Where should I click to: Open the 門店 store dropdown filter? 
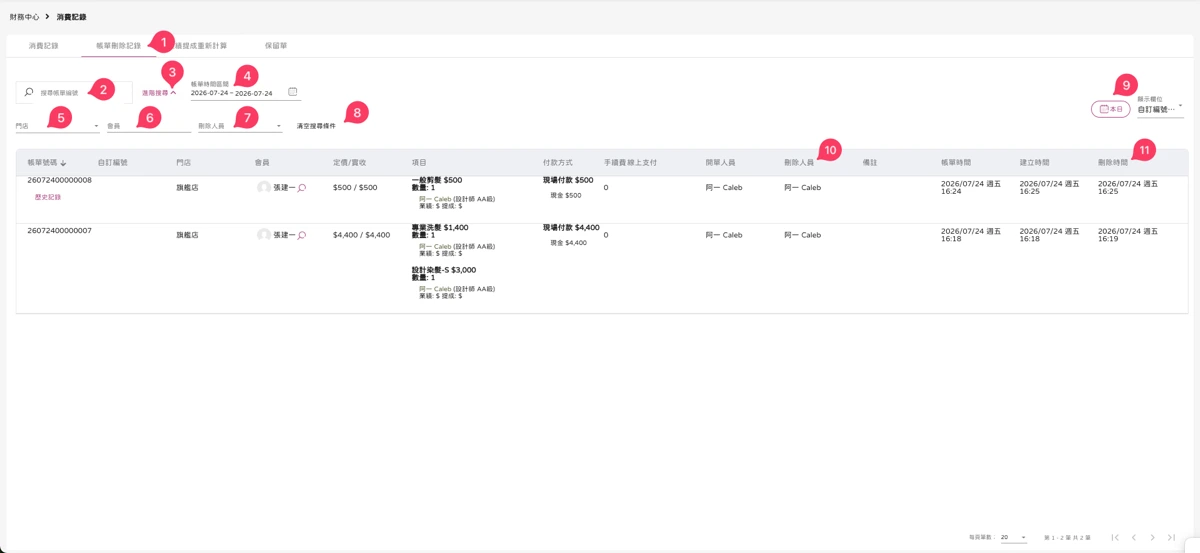click(x=57, y=126)
